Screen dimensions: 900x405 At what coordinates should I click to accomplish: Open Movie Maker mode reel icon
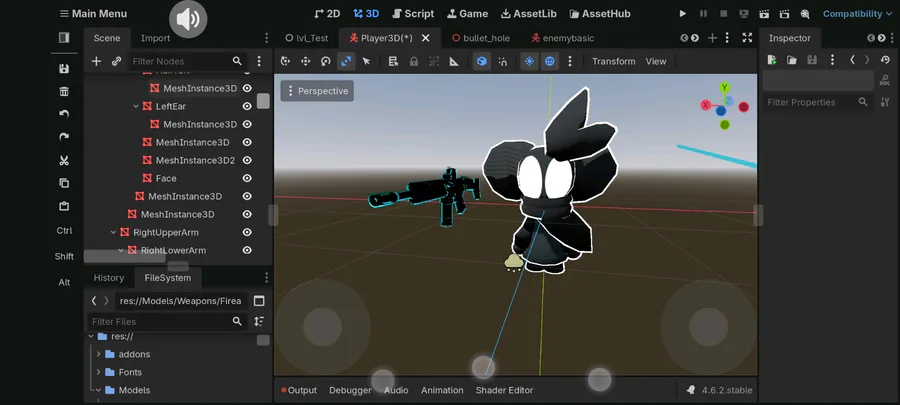[x=805, y=14]
